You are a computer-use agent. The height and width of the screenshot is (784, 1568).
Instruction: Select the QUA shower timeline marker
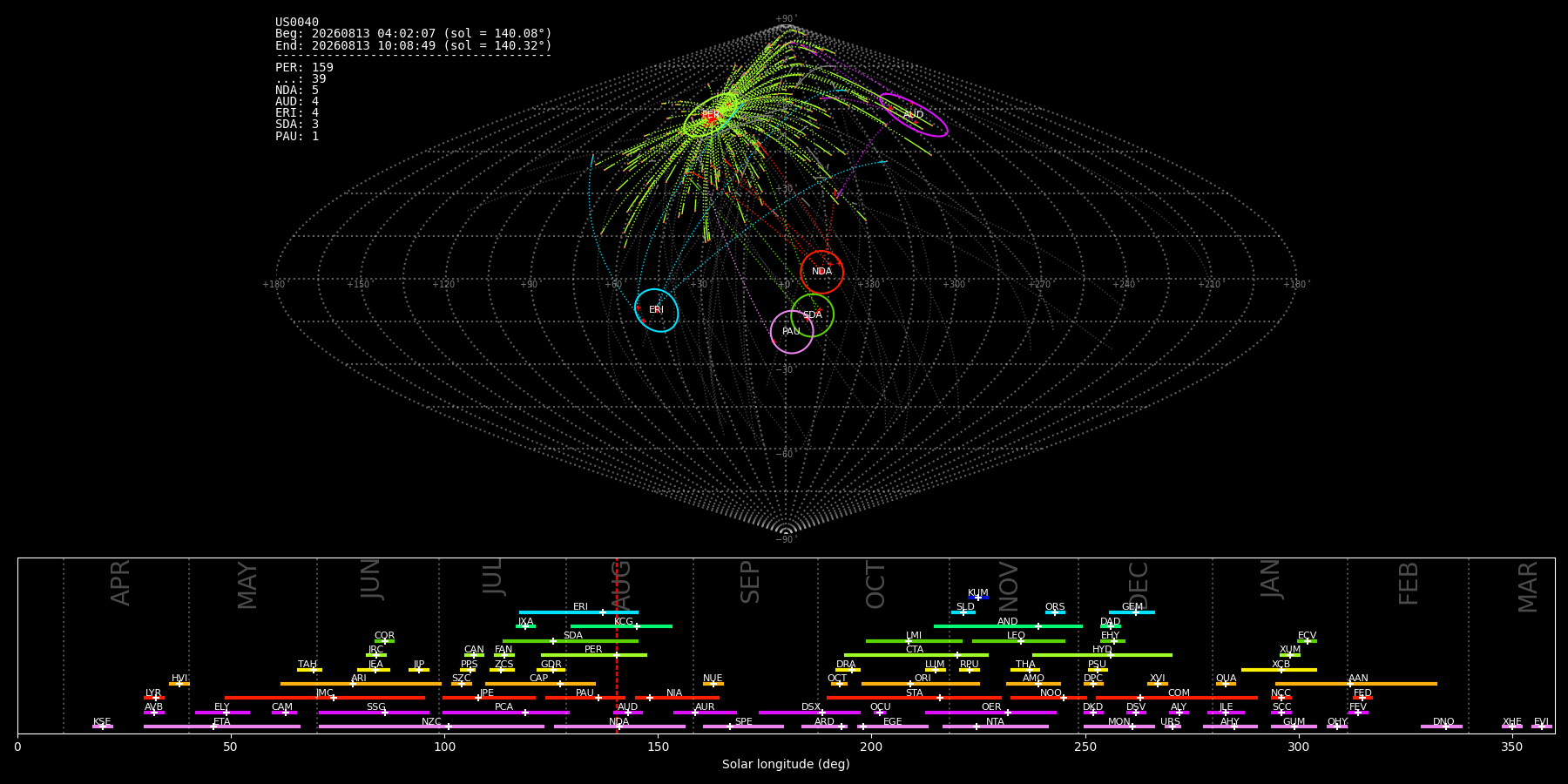(1226, 684)
